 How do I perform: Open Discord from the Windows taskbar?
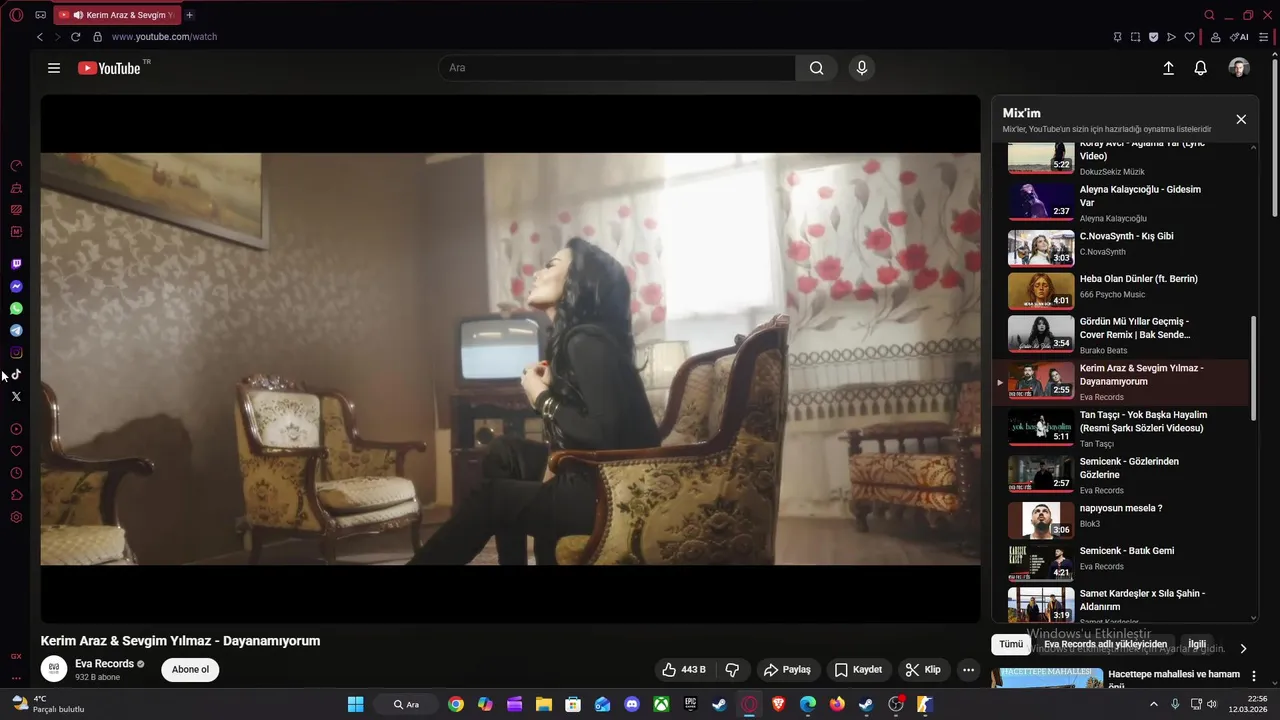click(x=632, y=704)
